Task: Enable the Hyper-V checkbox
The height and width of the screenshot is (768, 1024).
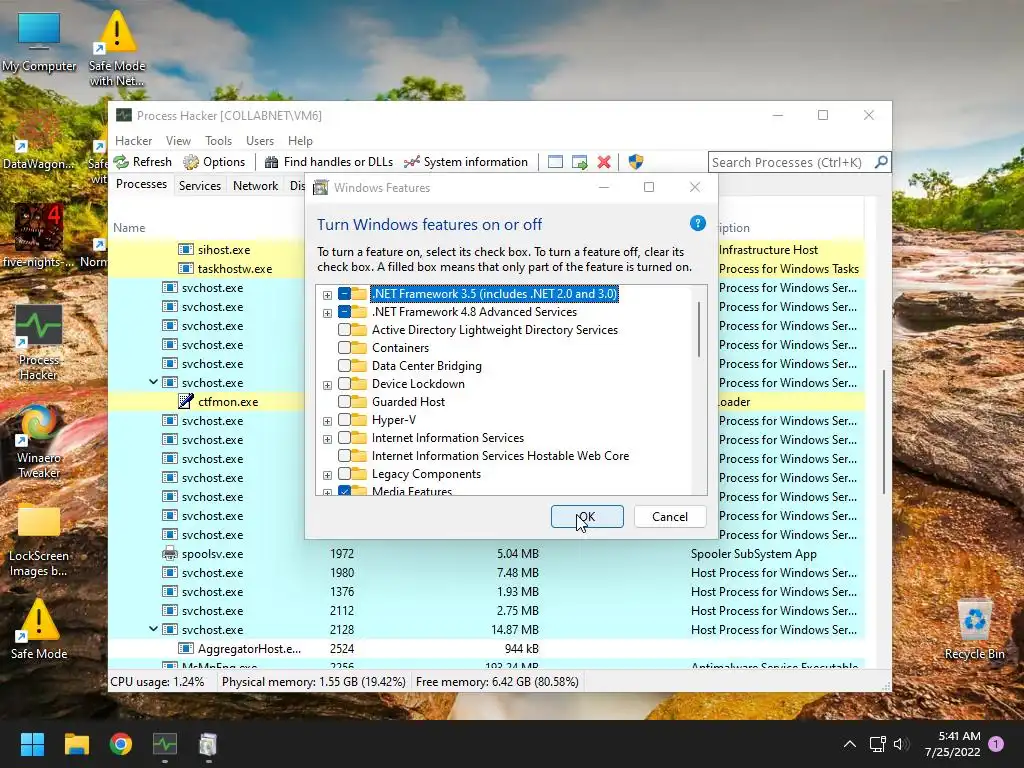Action: click(x=344, y=420)
